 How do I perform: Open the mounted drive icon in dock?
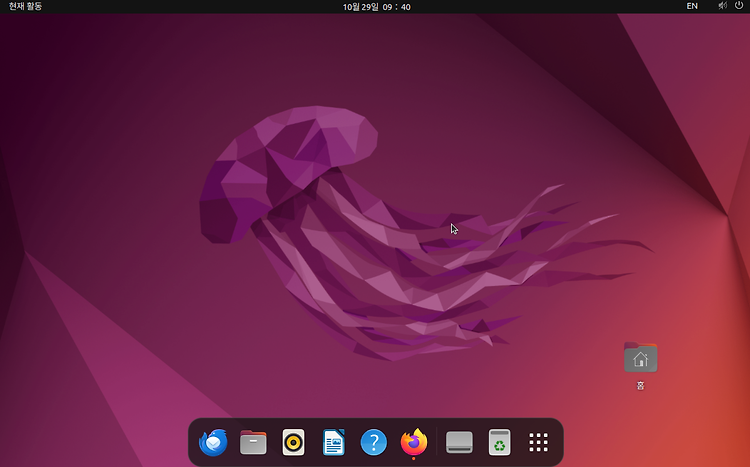pos(459,442)
